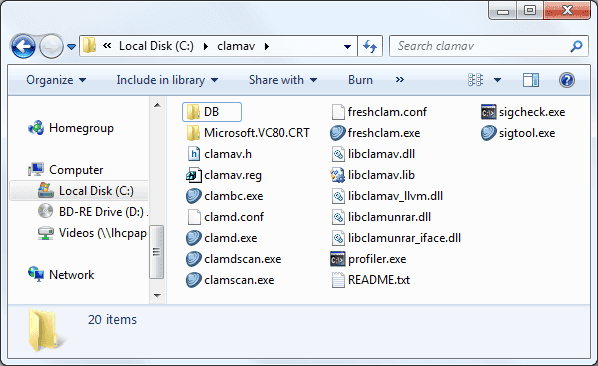Close the Explorer window
Screen dimensions: 598x366
tap(567, 11)
